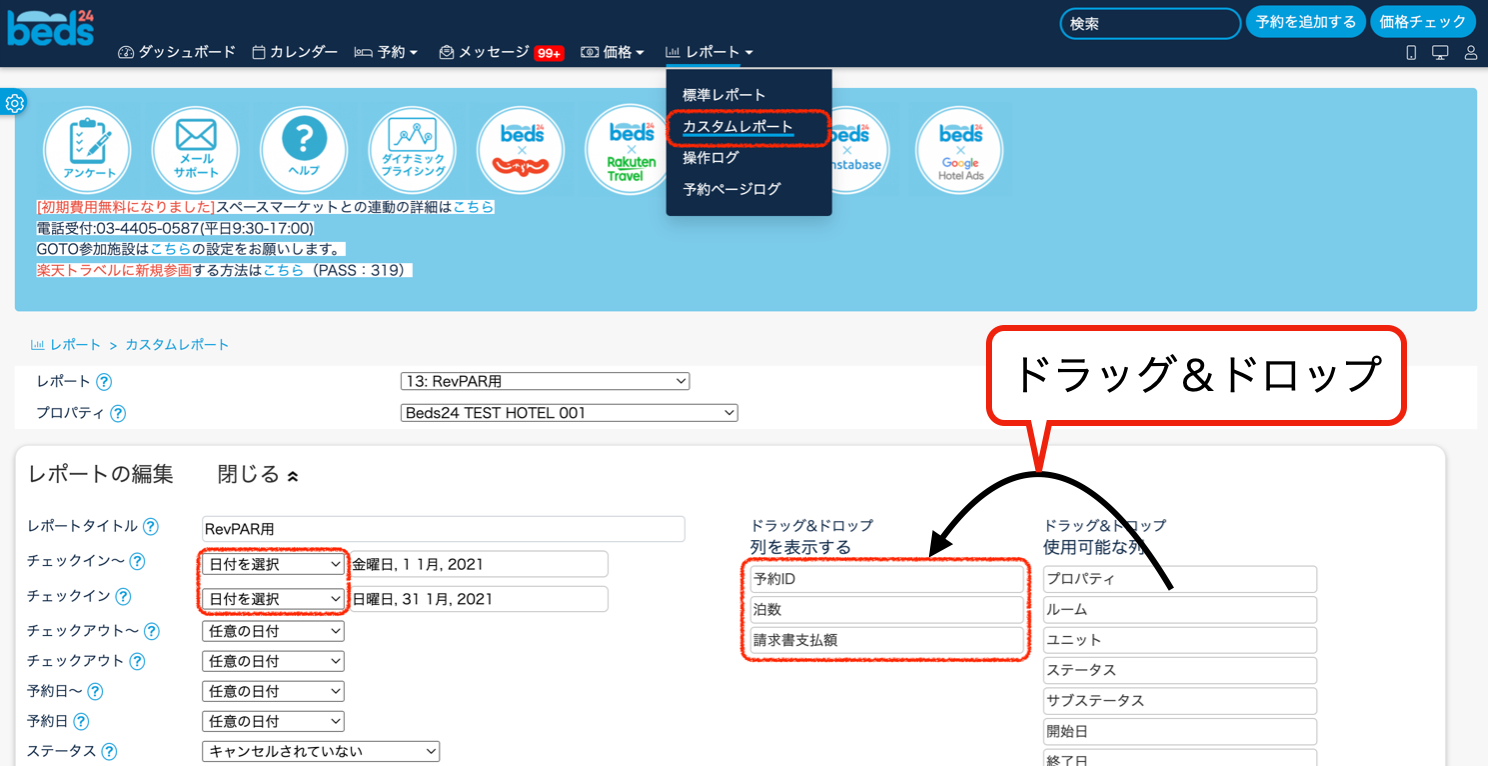Screen dimensions: 1488x766
Task: Click the 検索 search input field
Action: coord(1150,23)
